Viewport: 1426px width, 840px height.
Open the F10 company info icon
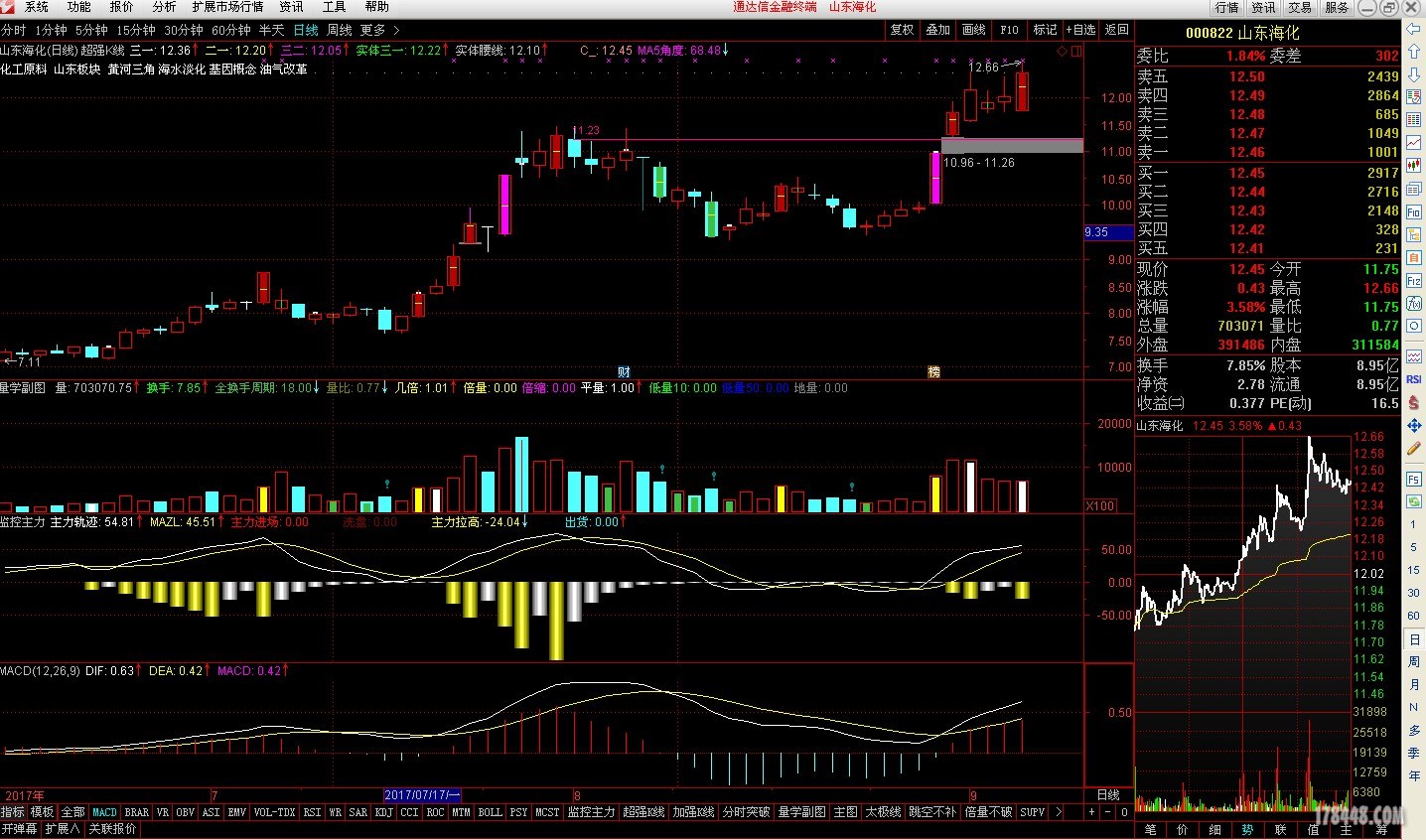point(1414,212)
